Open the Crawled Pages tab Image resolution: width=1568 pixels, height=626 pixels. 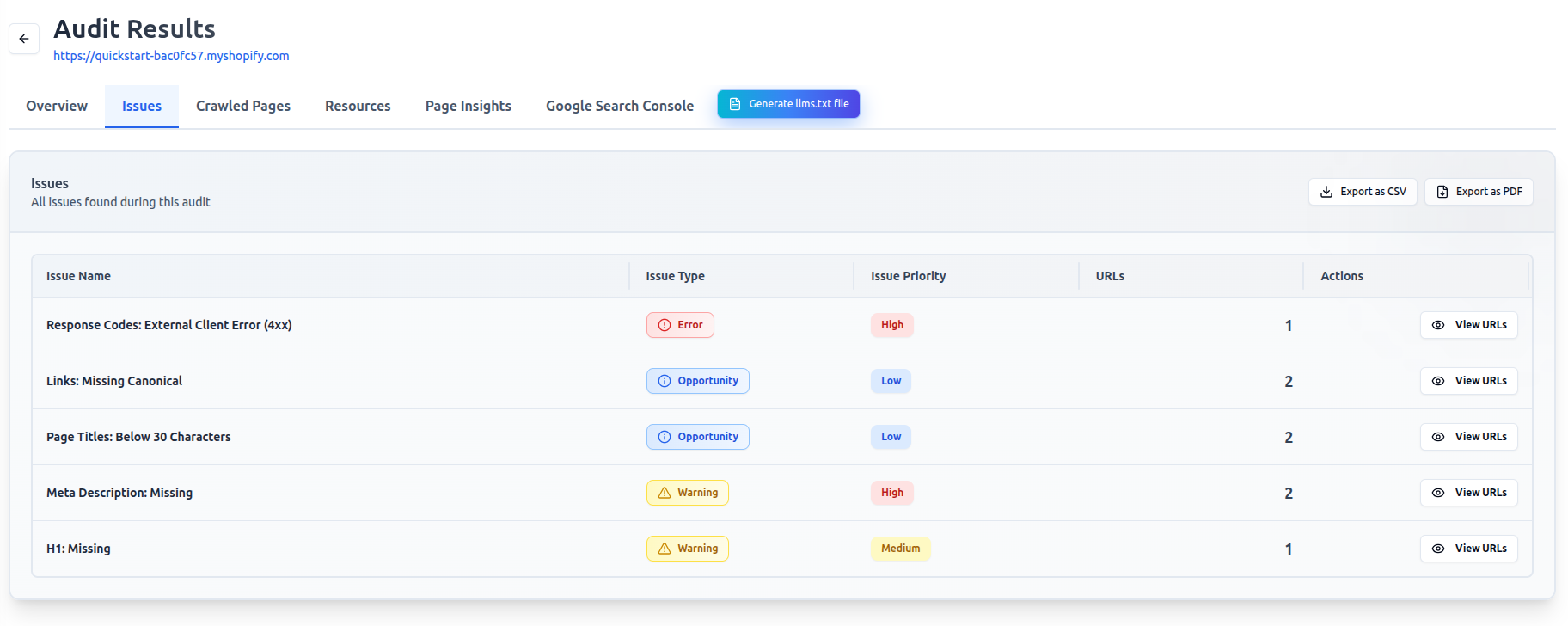tap(243, 106)
